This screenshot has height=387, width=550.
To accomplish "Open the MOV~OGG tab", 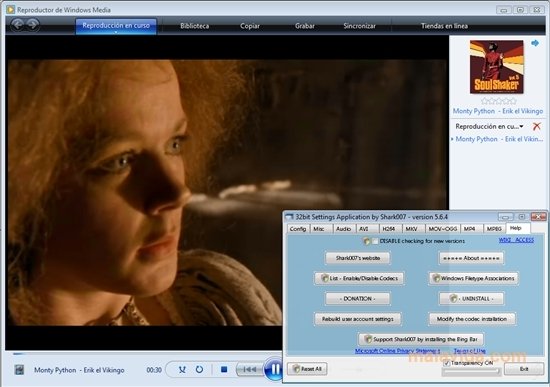I will click(442, 229).
